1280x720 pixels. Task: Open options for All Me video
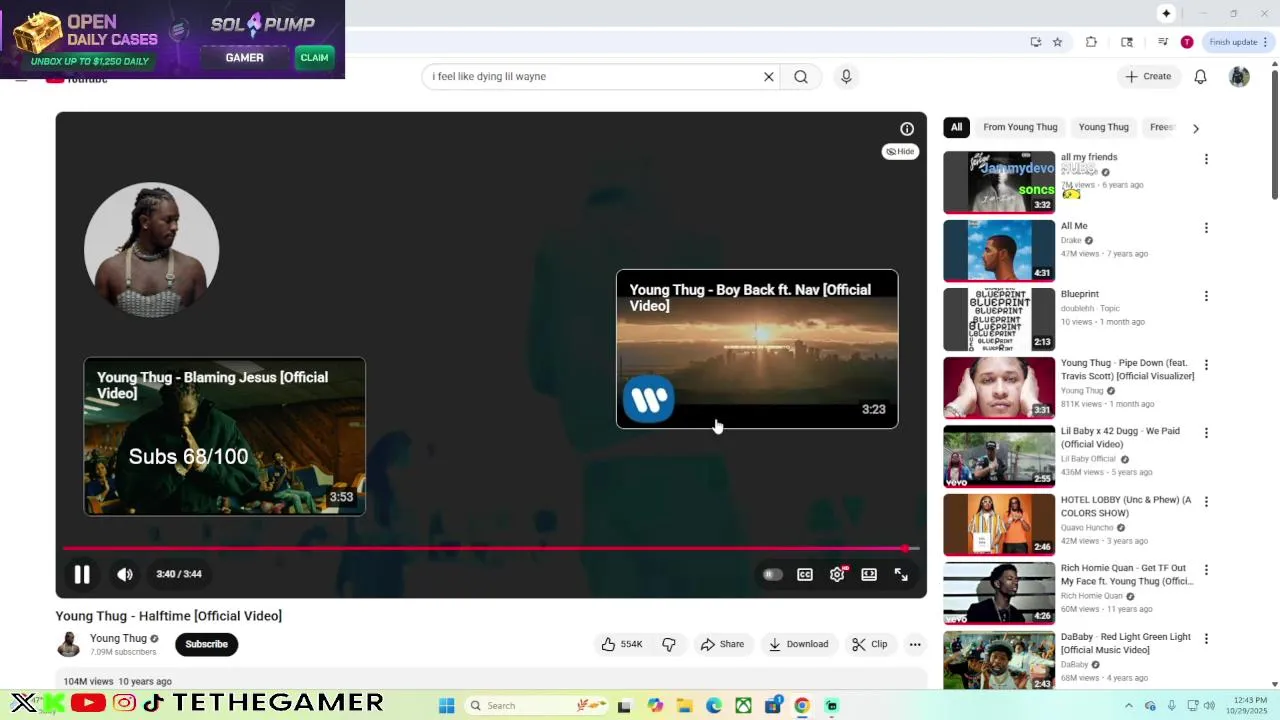pos(1206,228)
